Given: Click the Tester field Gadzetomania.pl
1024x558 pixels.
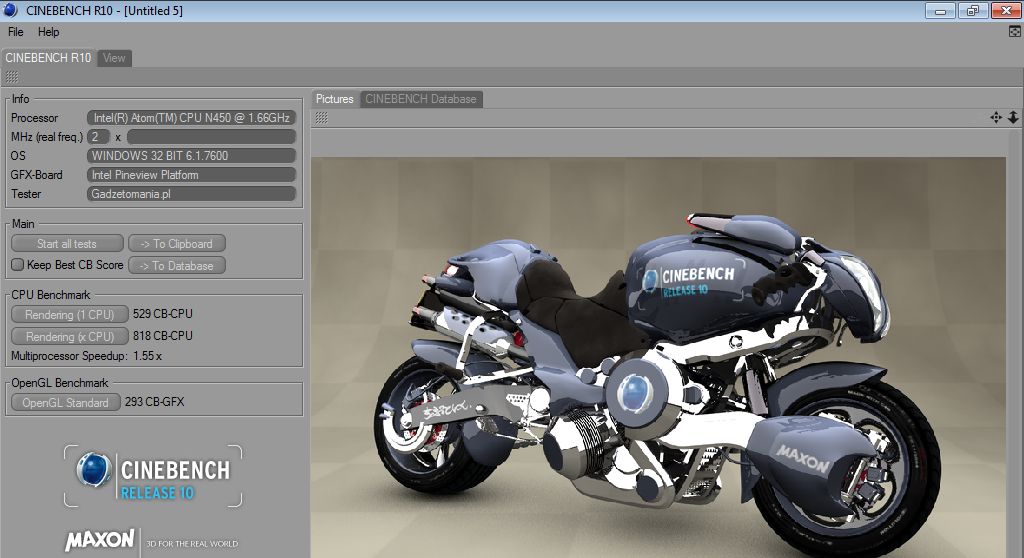Looking at the screenshot, I should click(x=191, y=193).
